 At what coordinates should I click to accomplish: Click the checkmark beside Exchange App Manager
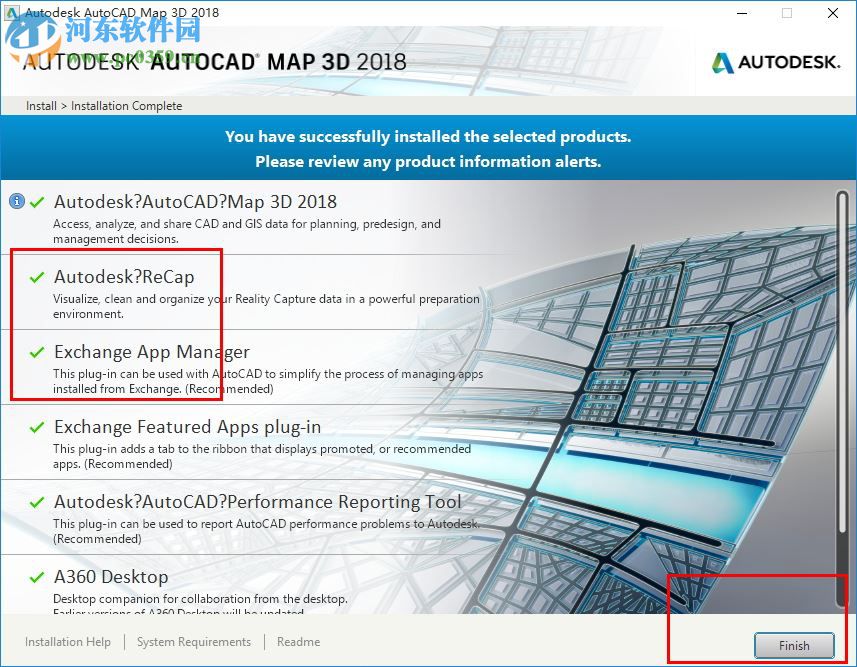click(39, 352)
